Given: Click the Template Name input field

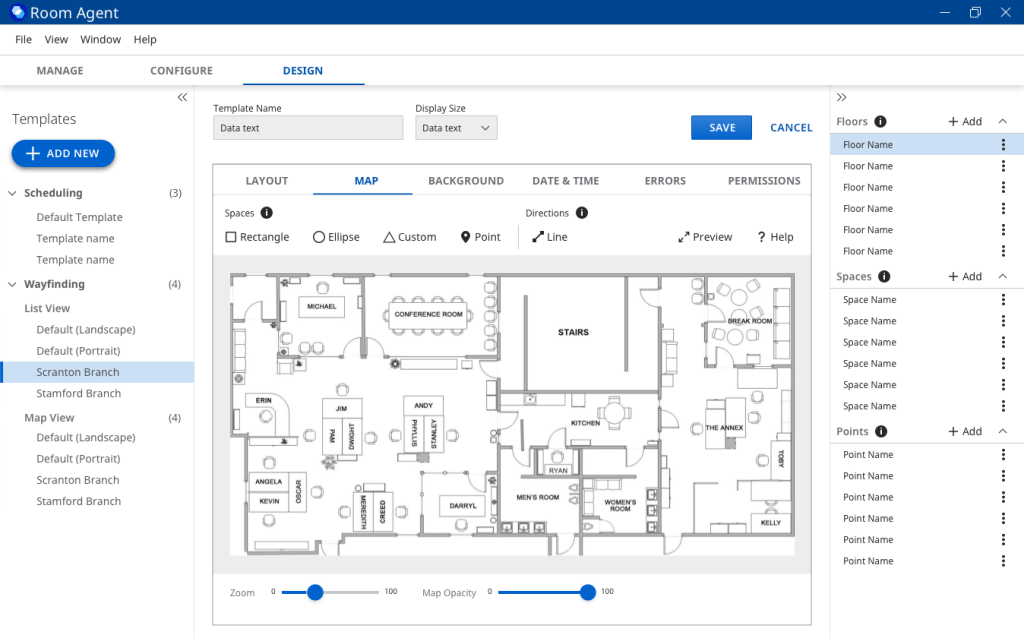Looking at the screenshot, I should pyautogui.click(x=308, y=128).
